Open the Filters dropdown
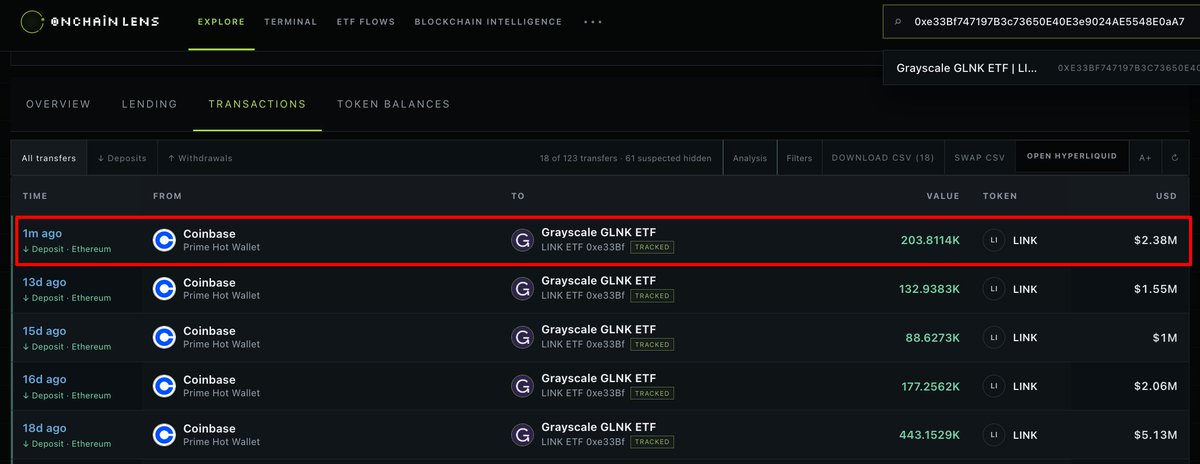Screen dimensions: 1200x464 (799, 158)
